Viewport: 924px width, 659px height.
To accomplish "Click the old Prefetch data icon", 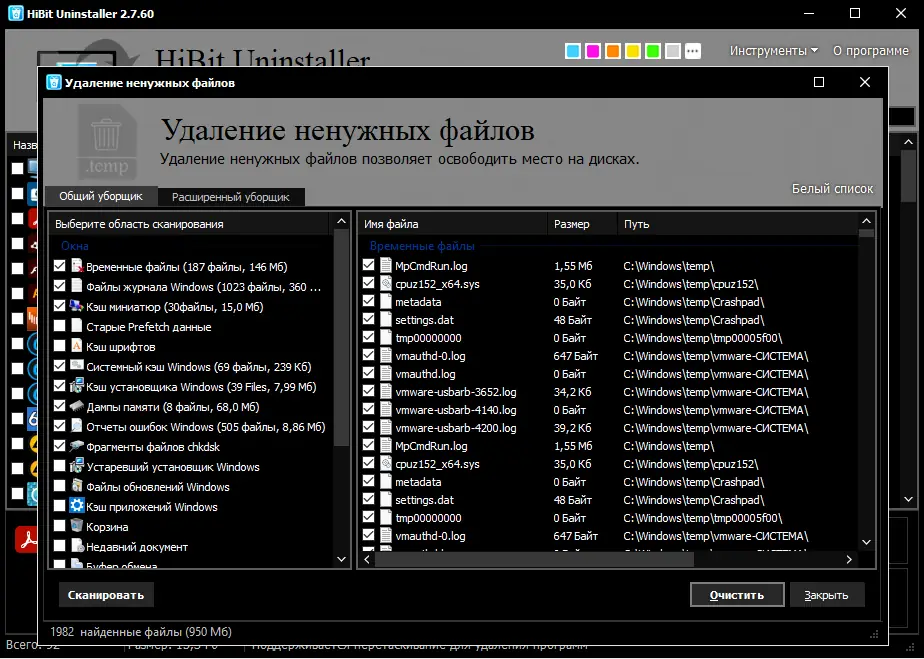I will tap(77, 326).
